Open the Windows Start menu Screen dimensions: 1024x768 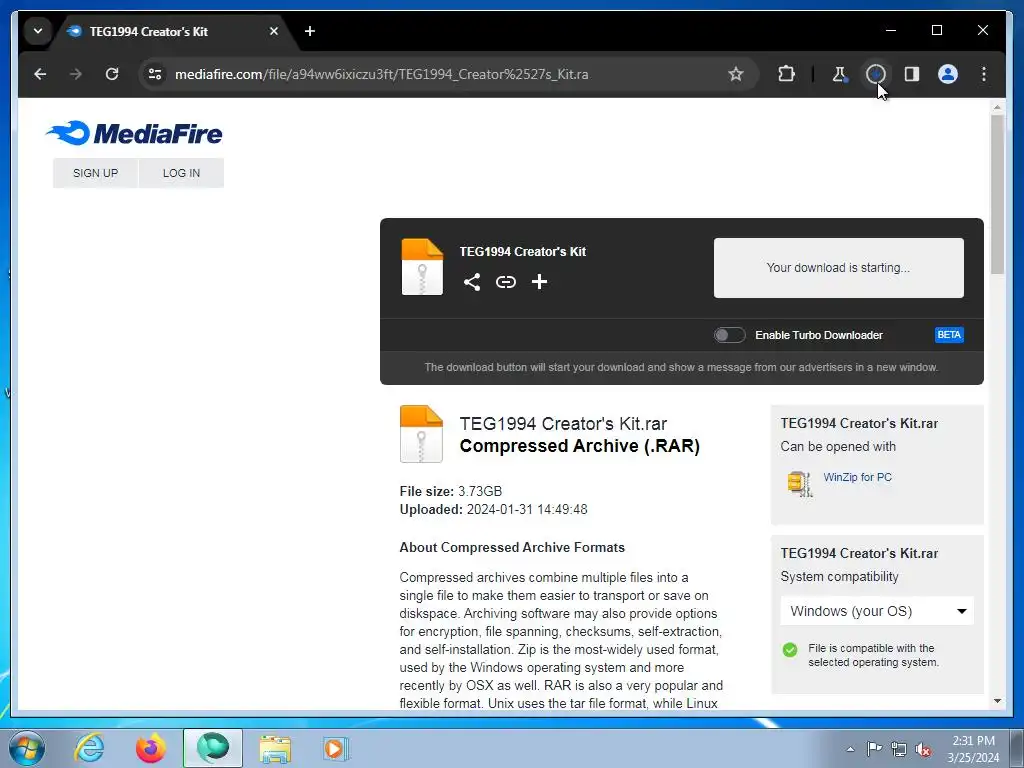(x=26, y=748)
